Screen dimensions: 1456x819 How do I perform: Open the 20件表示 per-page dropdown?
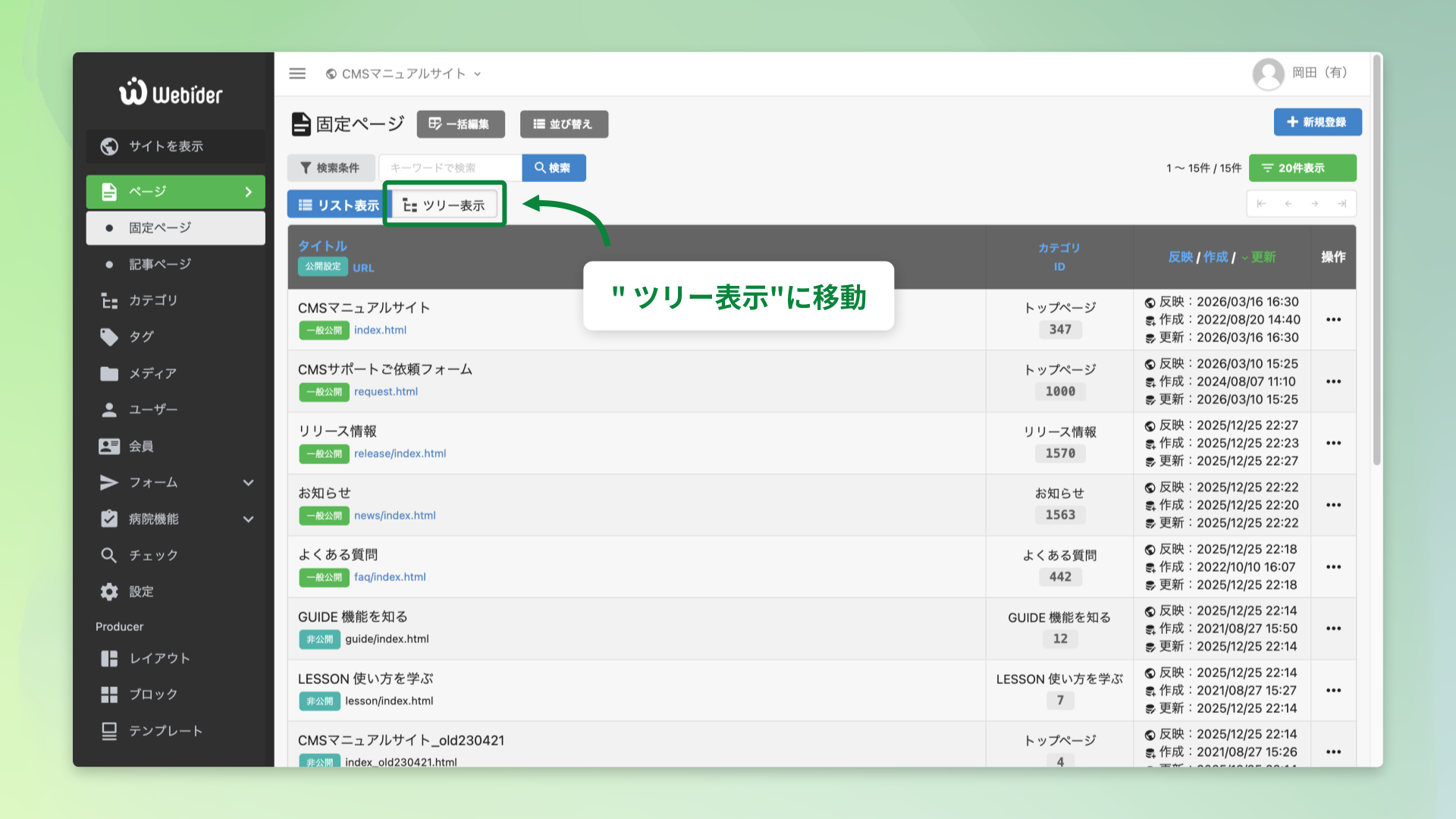click(1302, 168)
